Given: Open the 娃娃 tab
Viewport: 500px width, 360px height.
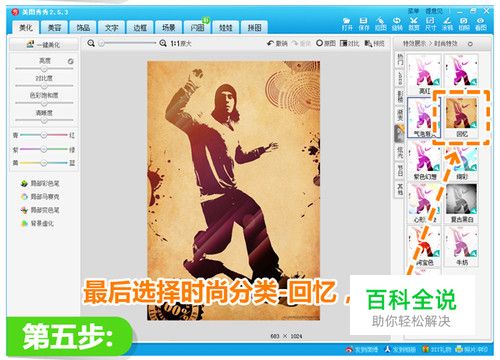Looking at the screenshot, I should 226,27.
